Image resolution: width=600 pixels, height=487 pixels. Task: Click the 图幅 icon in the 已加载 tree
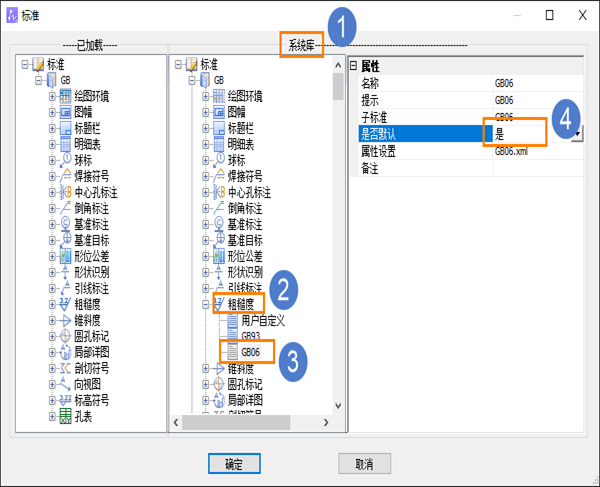pos(65,112)
